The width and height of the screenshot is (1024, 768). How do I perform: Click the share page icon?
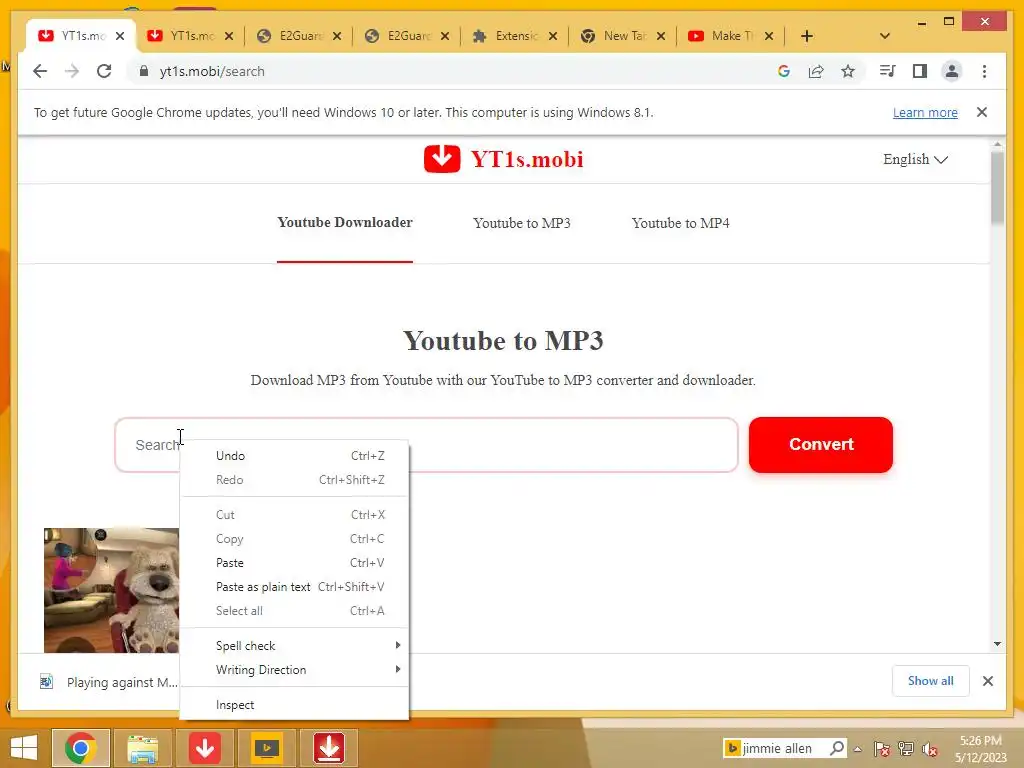(816, 71)
